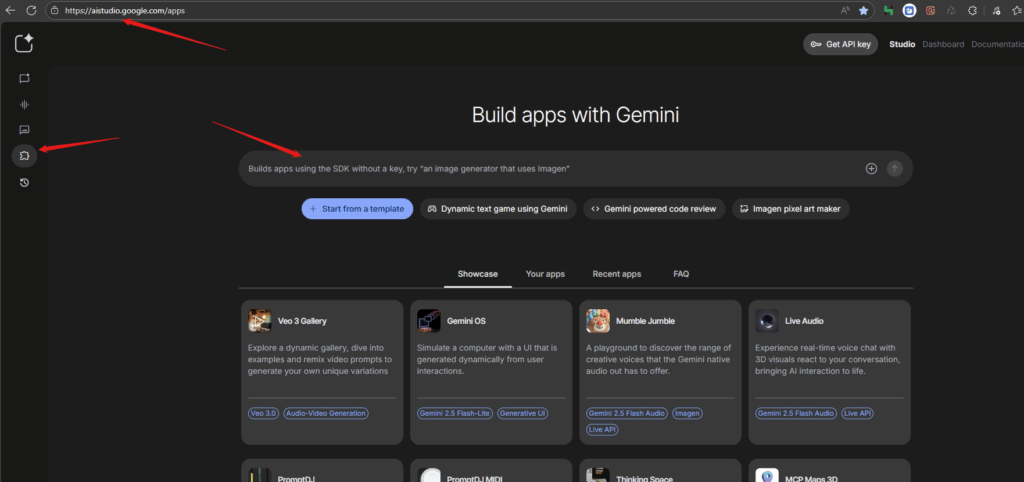The width and height of the screenshot is (1024, 482).
Task: Click the Get API key button
Action: coord(840,44)
